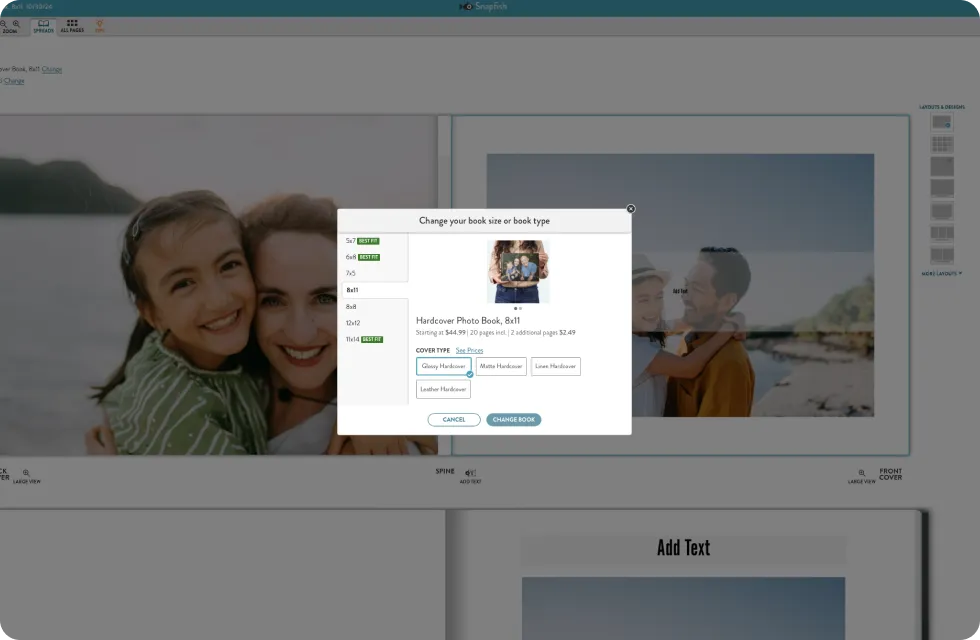Click the zoom in magnifier icon
The image size is (980, 640).
16,23
